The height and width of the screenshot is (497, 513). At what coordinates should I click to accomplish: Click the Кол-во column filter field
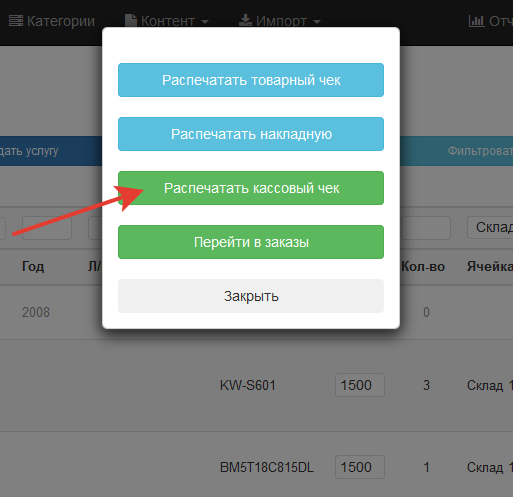tap(425, 228)
